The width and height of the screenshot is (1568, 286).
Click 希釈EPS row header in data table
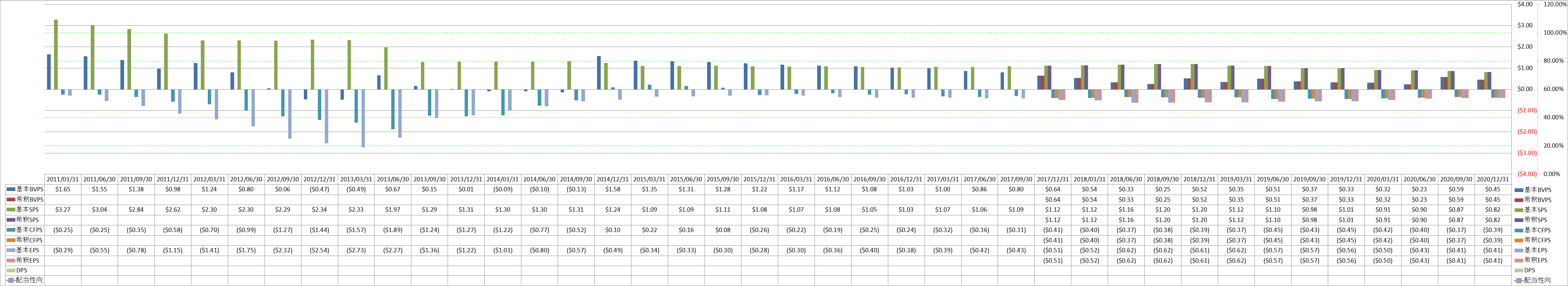(25, 260)
